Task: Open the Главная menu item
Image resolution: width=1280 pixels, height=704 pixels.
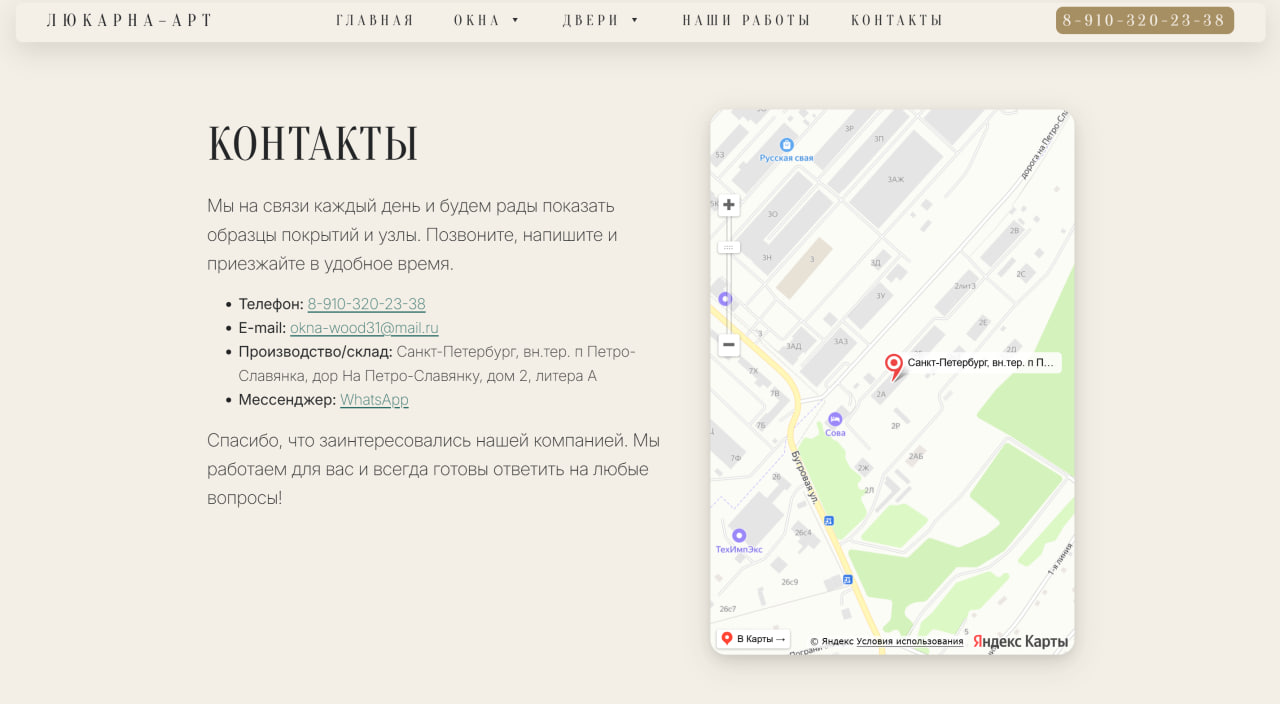Action: [x=375, y=21]
